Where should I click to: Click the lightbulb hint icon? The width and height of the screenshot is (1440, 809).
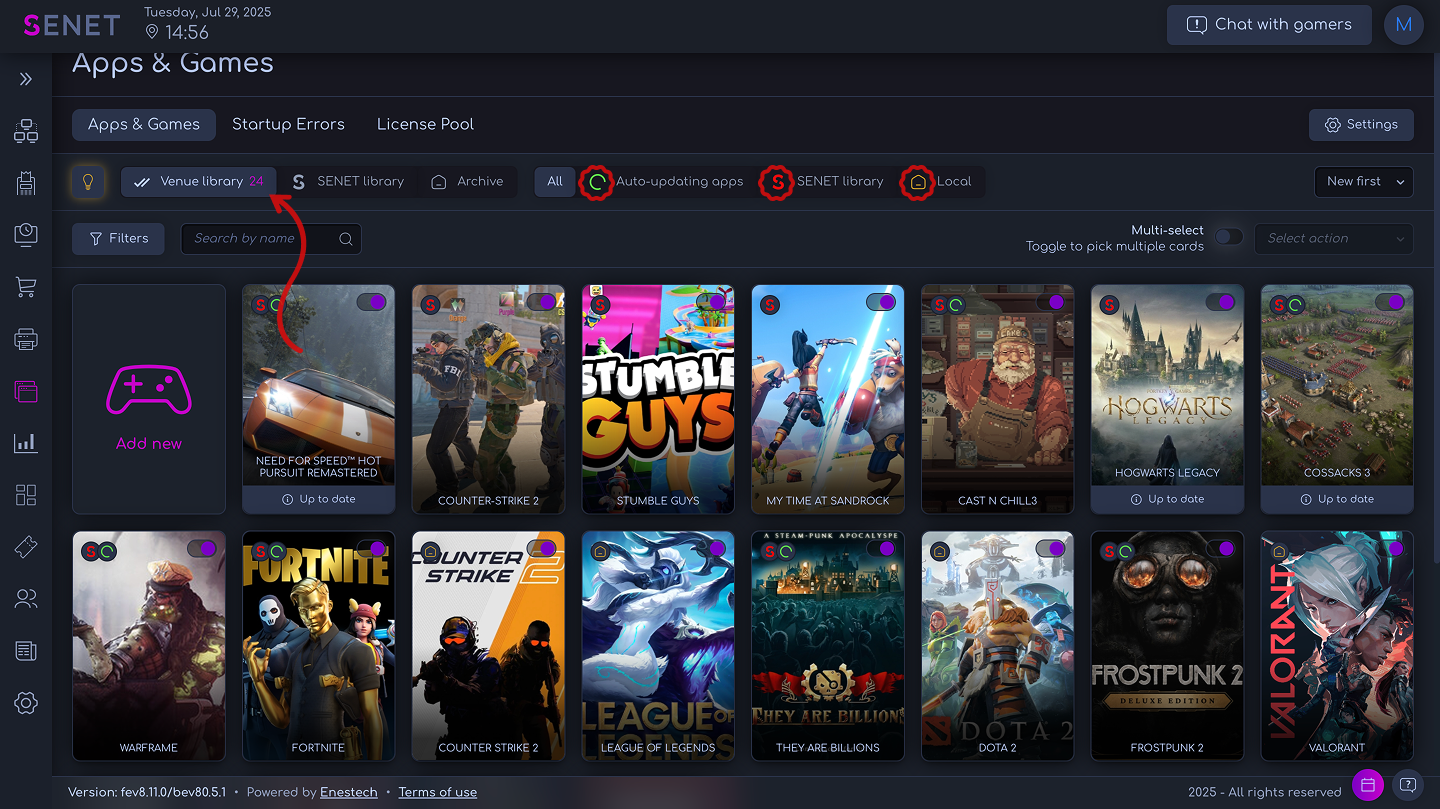point(88,182)
